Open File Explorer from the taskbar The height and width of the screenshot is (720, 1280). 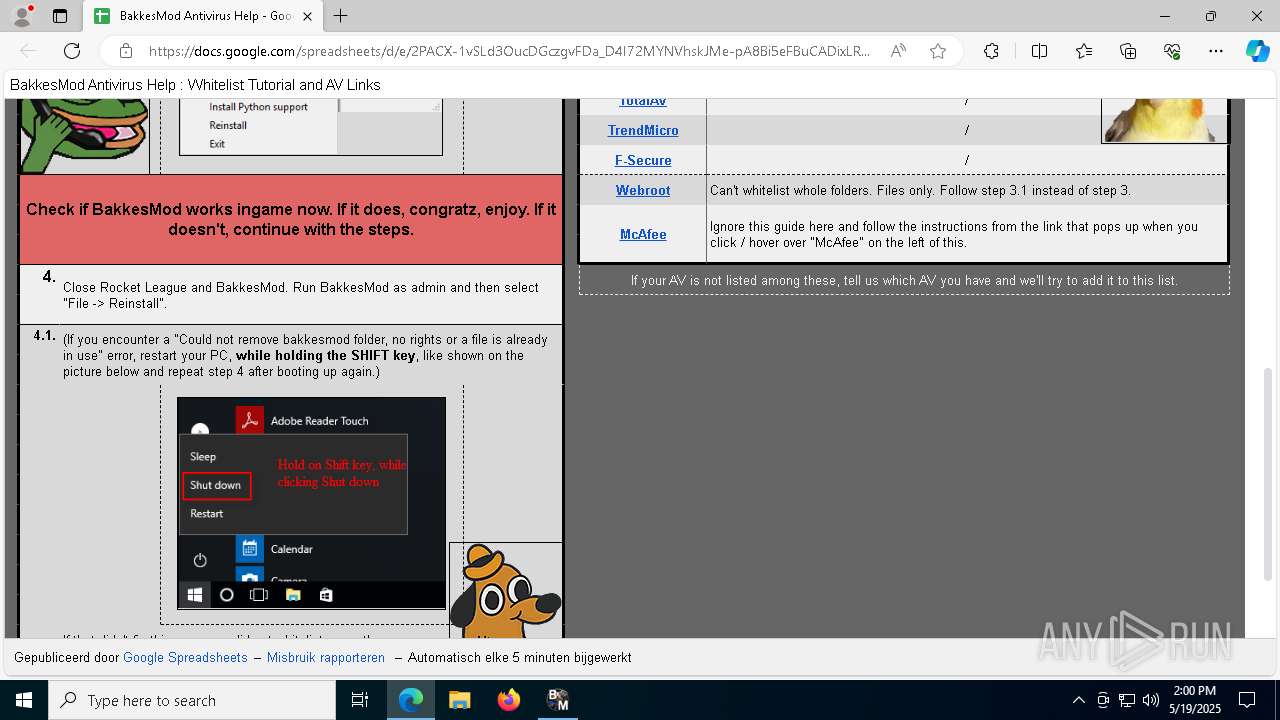coord(459,700)
